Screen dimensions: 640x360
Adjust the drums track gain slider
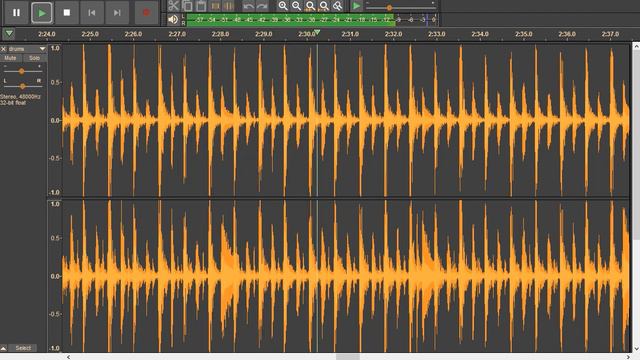point(22,71)
